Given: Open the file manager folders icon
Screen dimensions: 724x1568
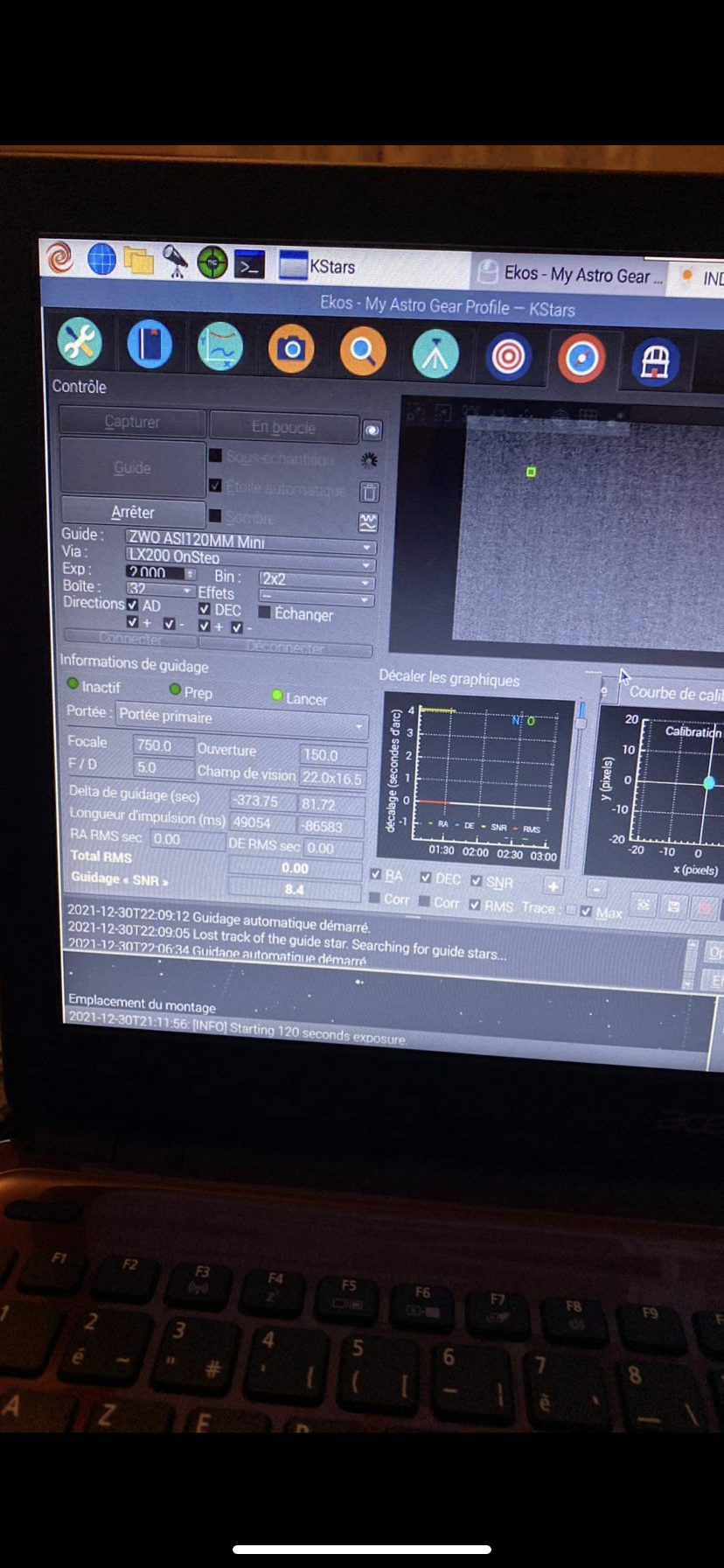Looking at the screenshot, I should click(138, 260).
